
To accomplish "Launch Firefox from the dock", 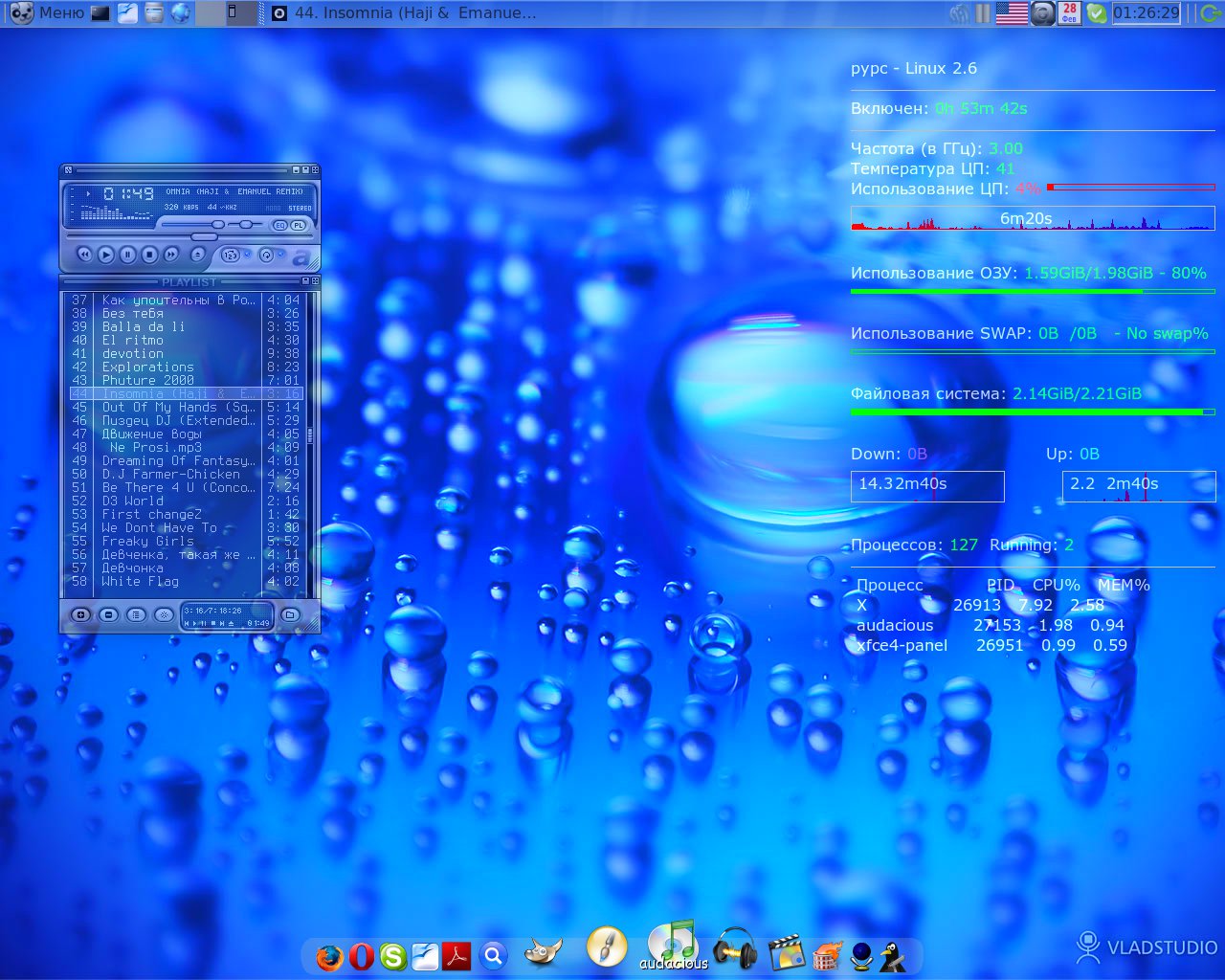I will [329, 956].
